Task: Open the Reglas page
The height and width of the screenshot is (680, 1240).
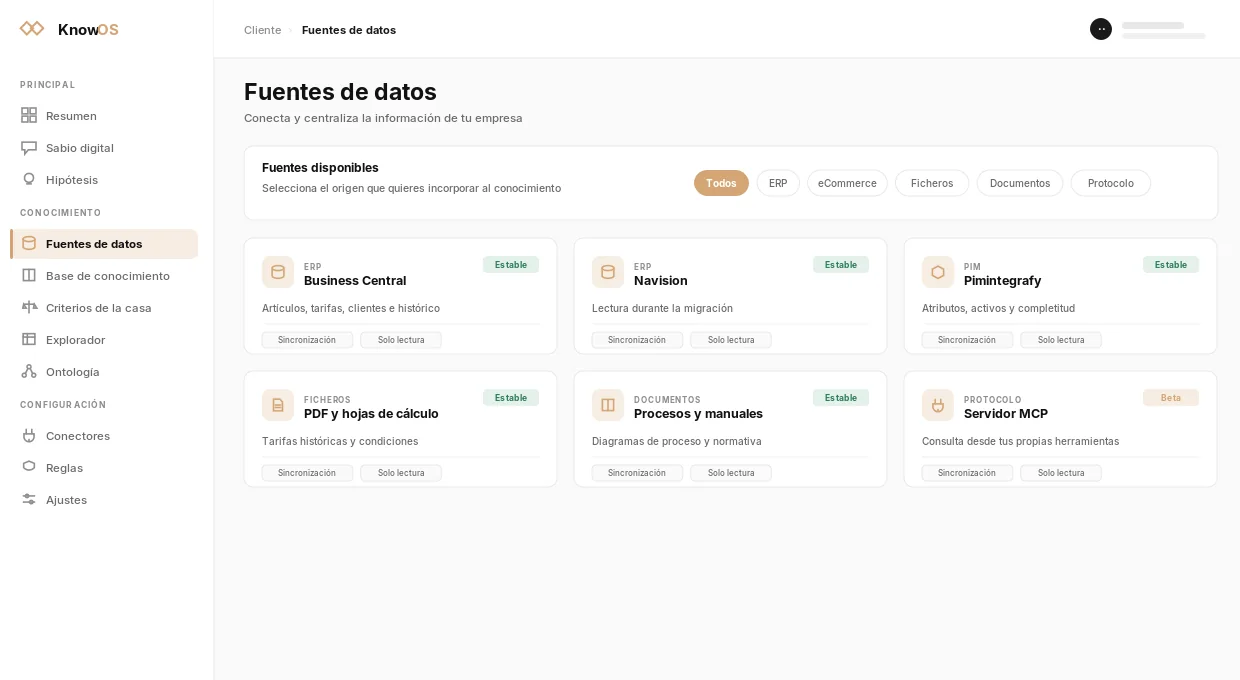Action: pos(104,467)
